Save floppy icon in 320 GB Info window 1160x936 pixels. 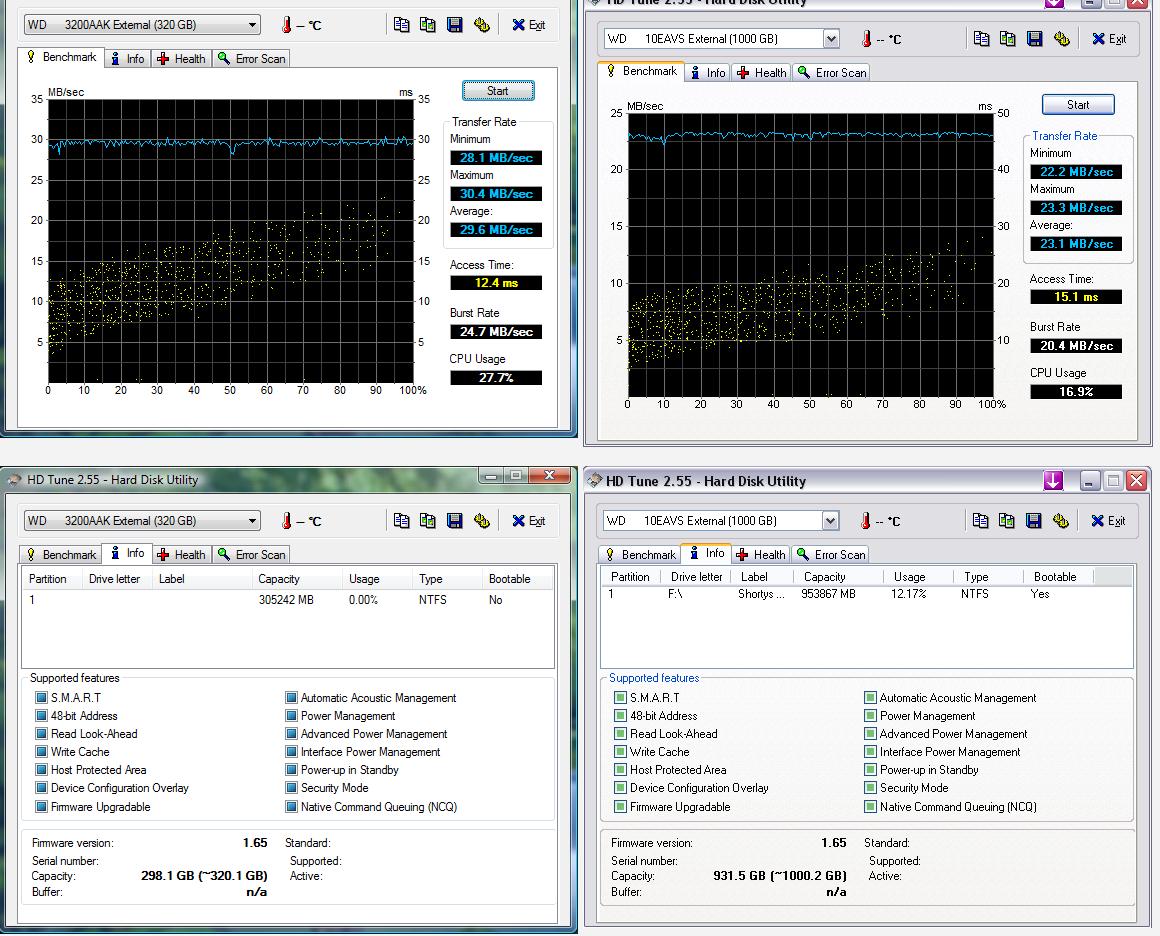click(454, 521)
